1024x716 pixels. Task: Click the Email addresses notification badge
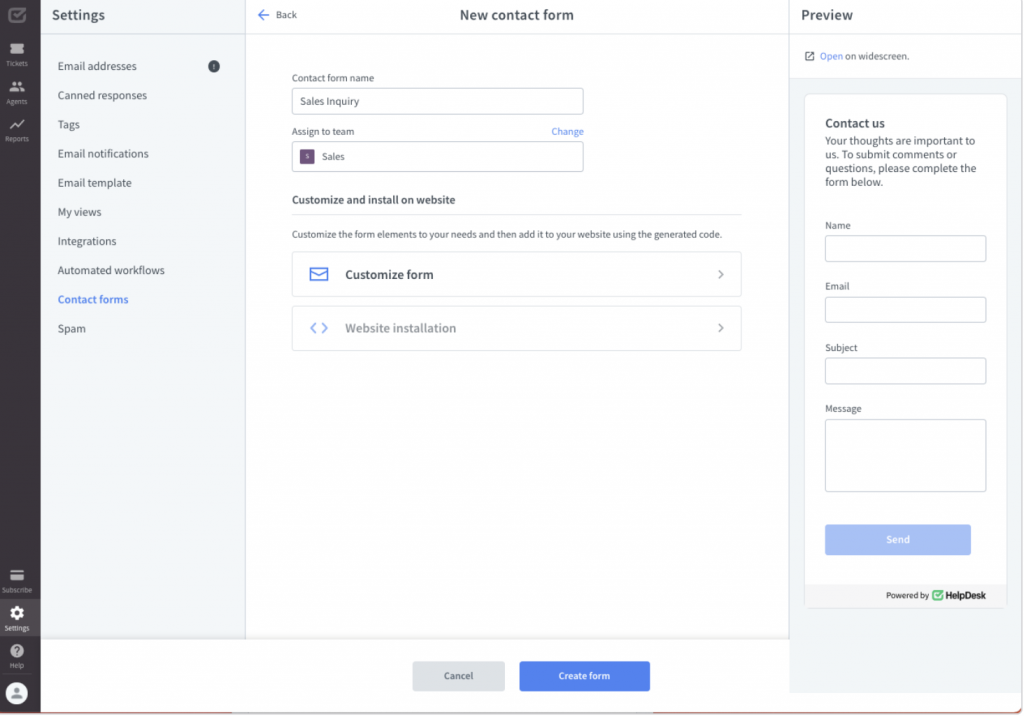(213, 66)
